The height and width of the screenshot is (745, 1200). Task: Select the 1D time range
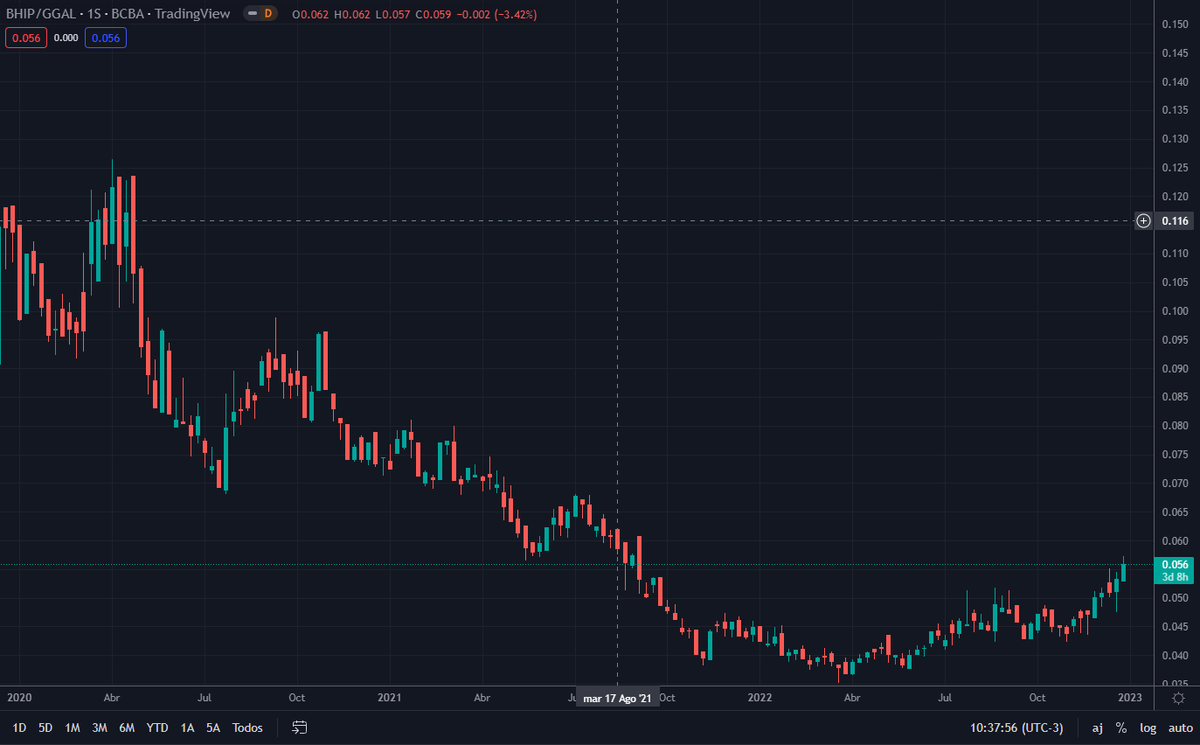pos(19,728)
